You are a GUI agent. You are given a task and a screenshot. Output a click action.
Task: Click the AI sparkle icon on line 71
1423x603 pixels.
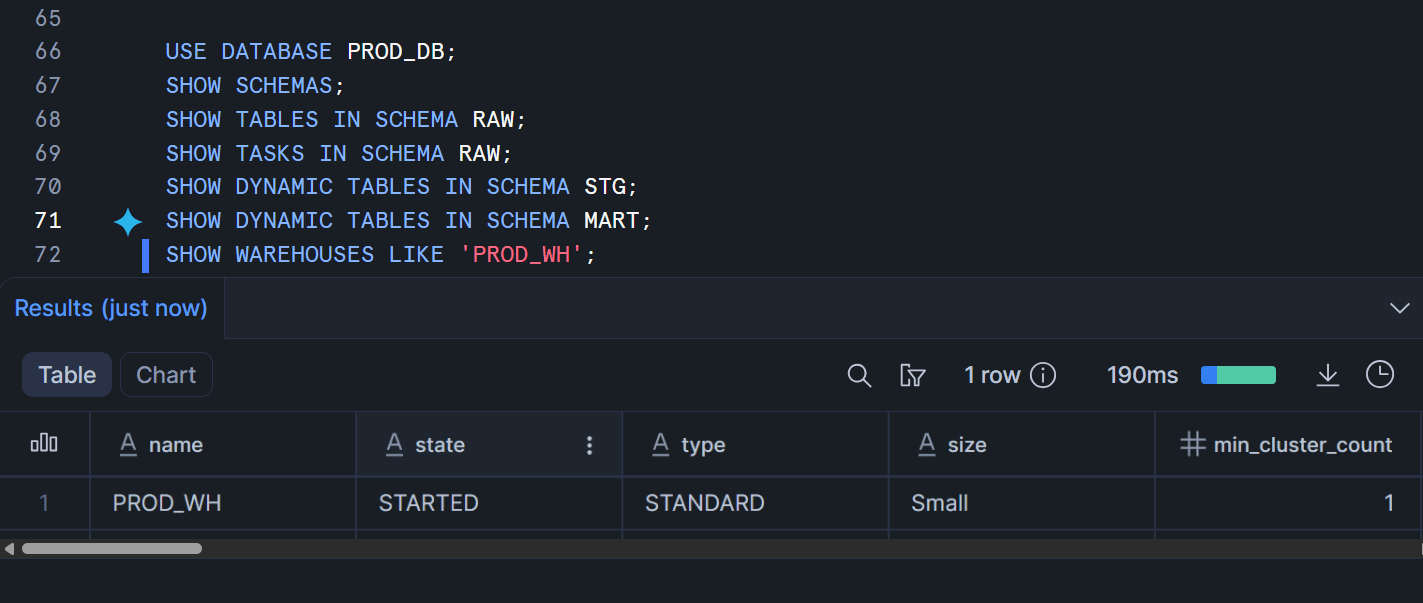click(x=128, y=221)
